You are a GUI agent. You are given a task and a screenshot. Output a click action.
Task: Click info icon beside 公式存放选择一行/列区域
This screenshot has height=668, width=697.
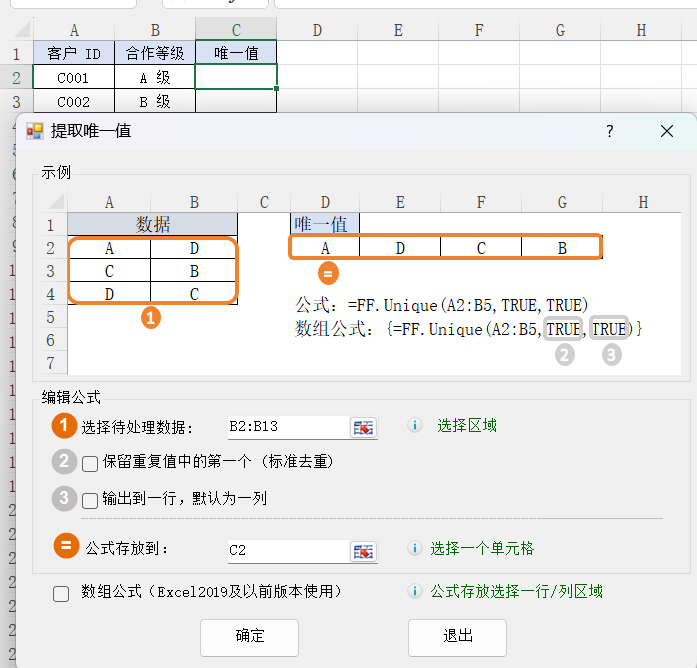coord(415,592)
